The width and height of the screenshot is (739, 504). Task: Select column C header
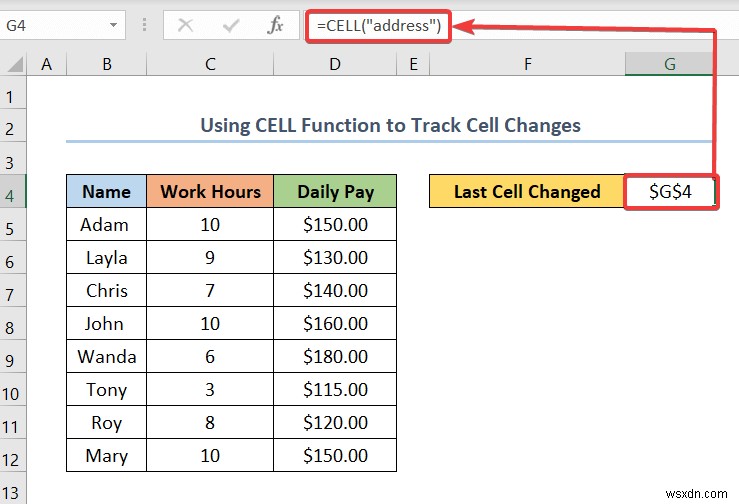tap(210, 64)
